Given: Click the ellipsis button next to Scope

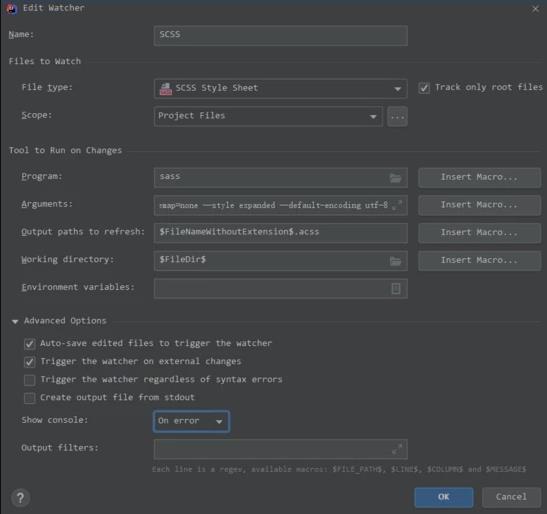Looking at the screenshot, I should tap(397, 117).
